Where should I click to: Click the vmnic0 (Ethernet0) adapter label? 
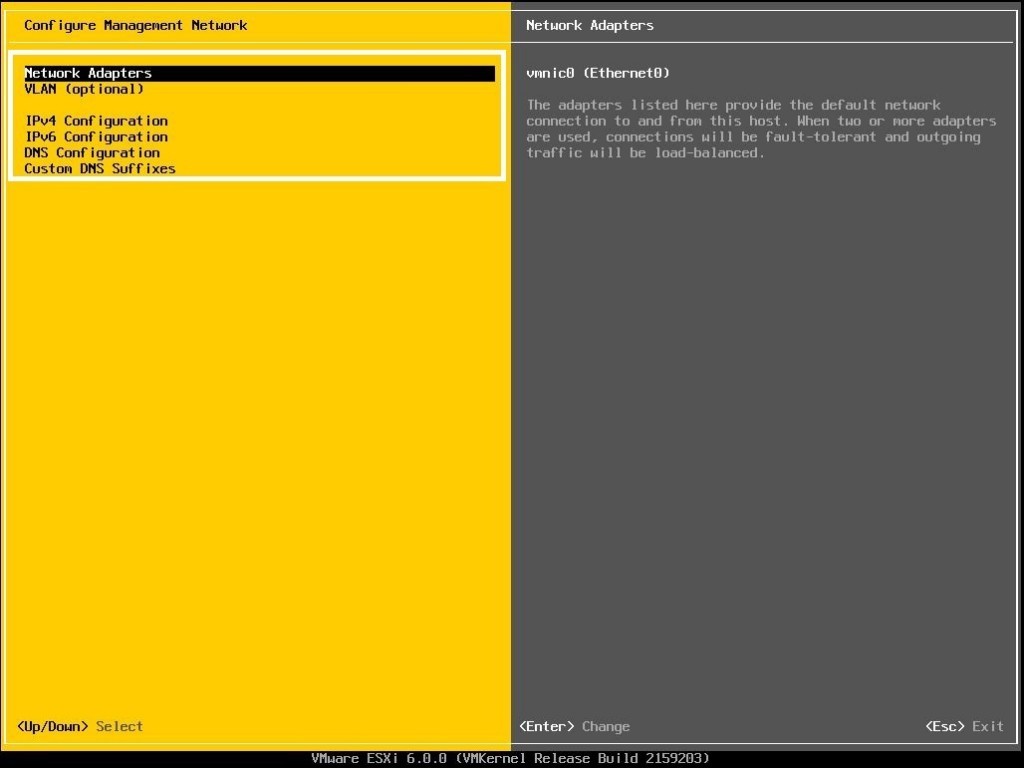(x=597, y=72)
